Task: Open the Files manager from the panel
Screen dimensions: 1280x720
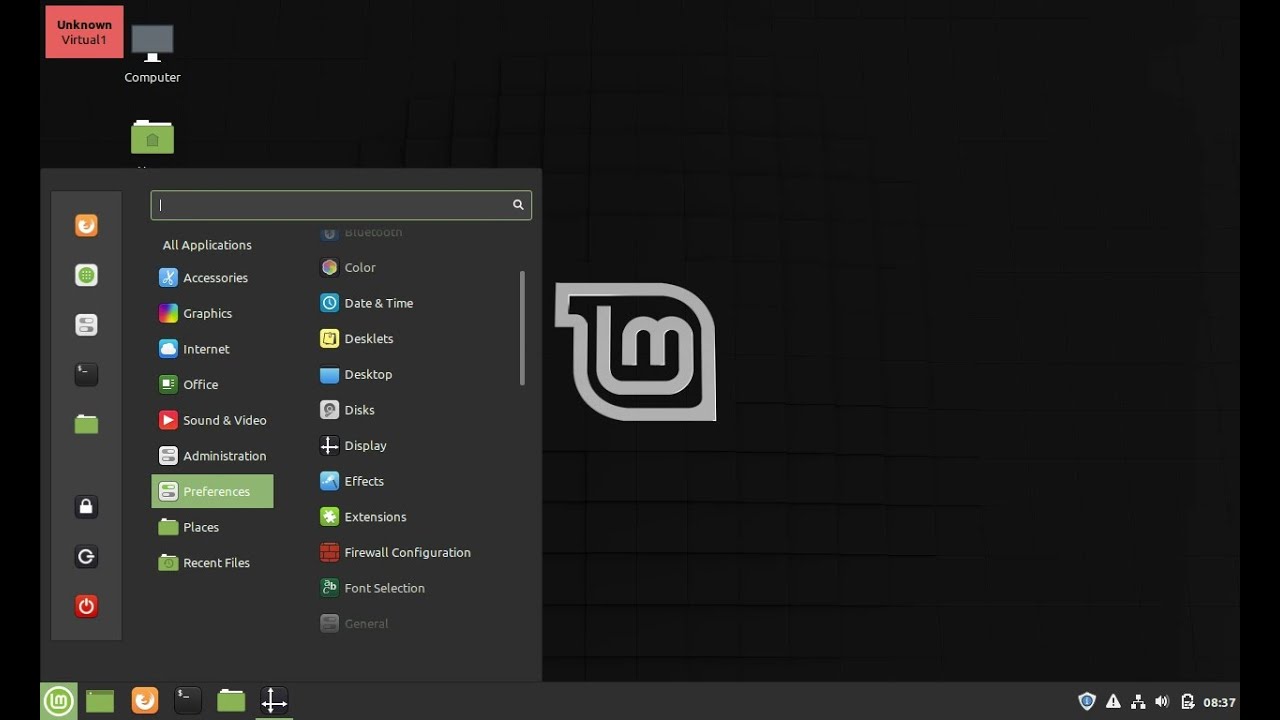Action: [x=231, y=701]
